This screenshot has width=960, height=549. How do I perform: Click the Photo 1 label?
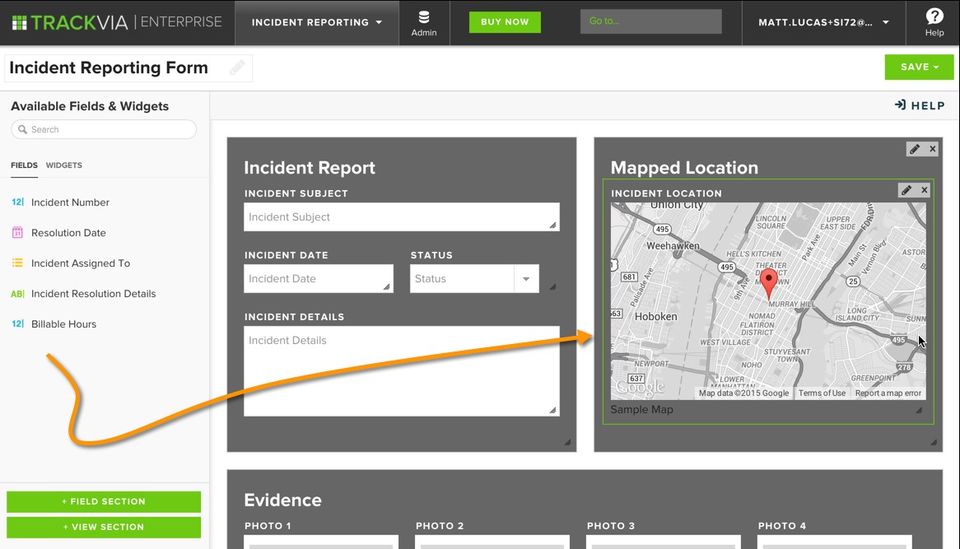(x=268, y=526)
